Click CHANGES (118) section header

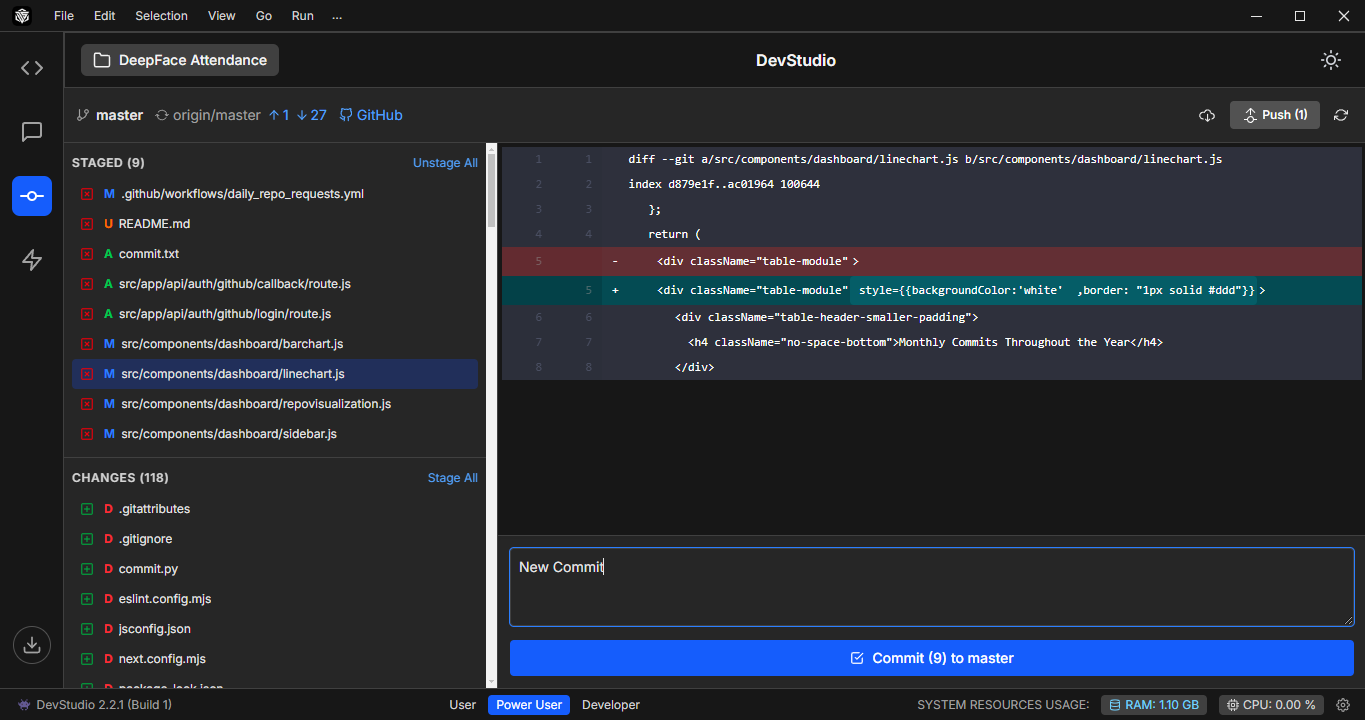(x=120, y=478)
